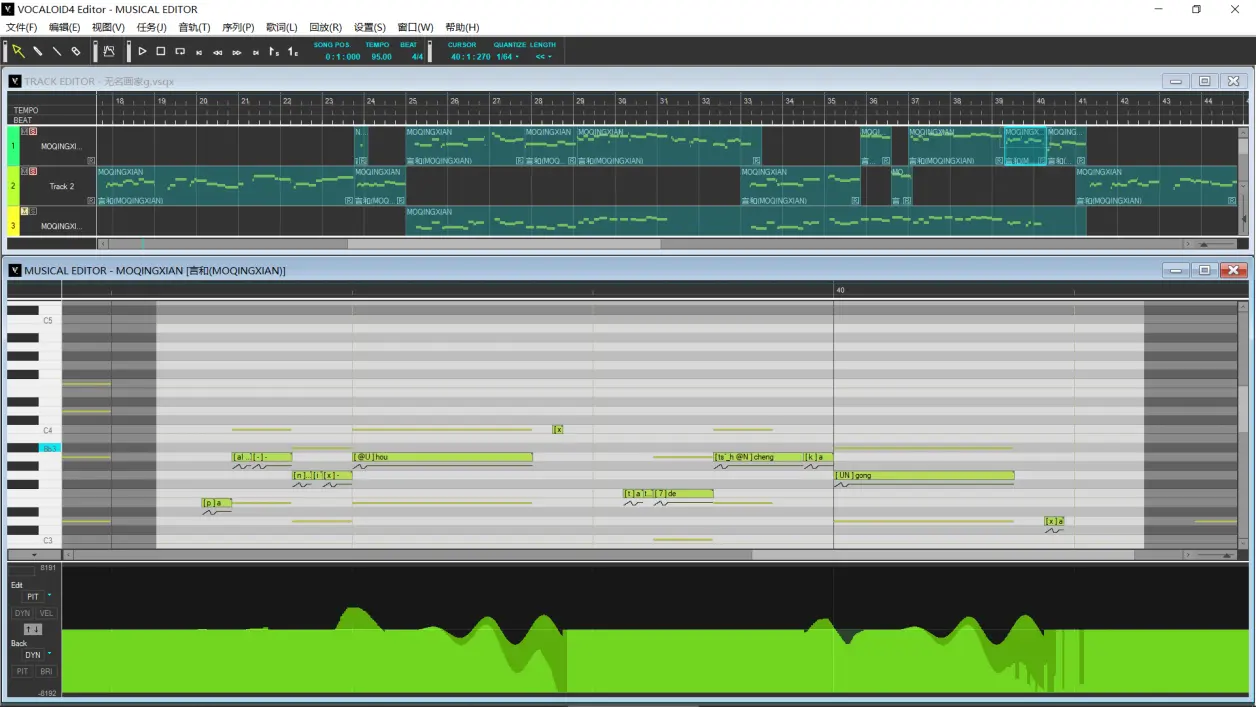
Task: Click the Bb3 piano key label
Action: coord(49,448)
